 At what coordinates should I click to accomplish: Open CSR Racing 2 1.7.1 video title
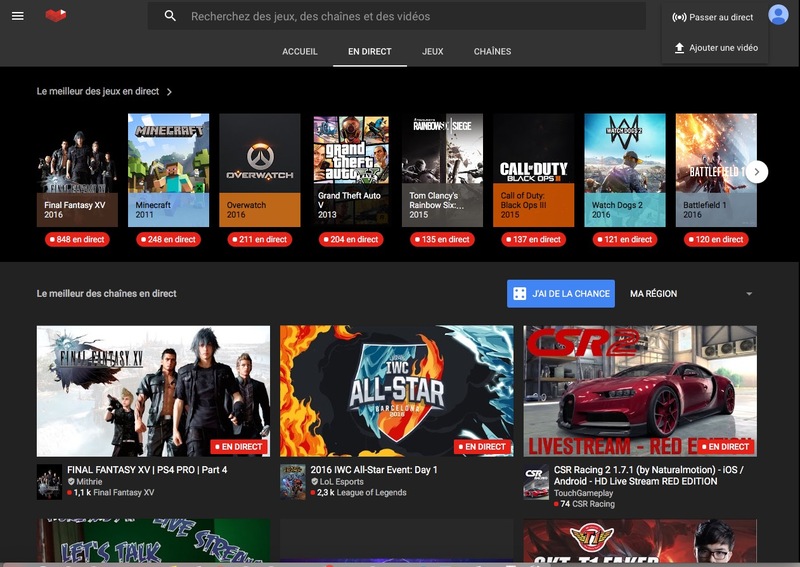pos(648,476)
